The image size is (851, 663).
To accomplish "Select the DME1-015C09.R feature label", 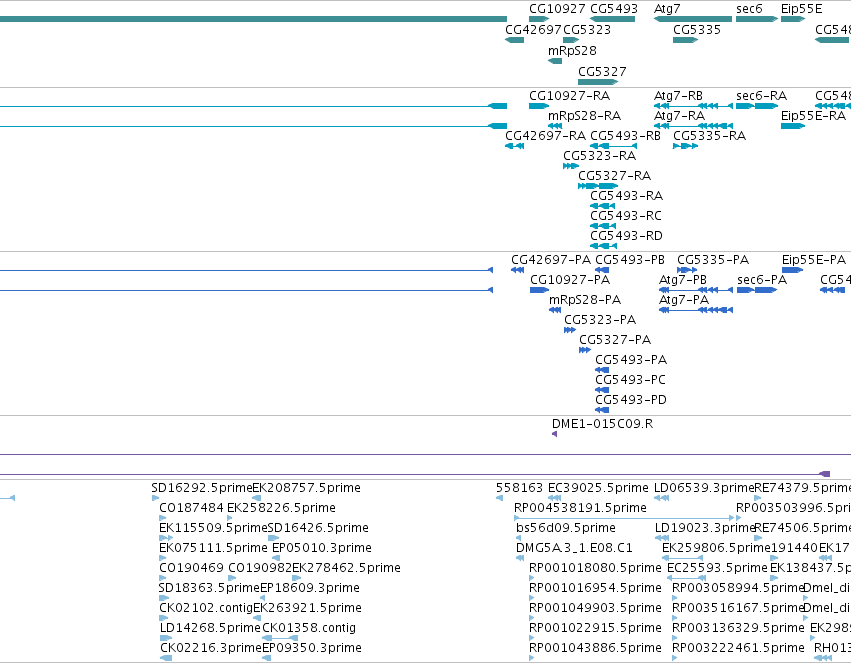I will pos(602,424).
